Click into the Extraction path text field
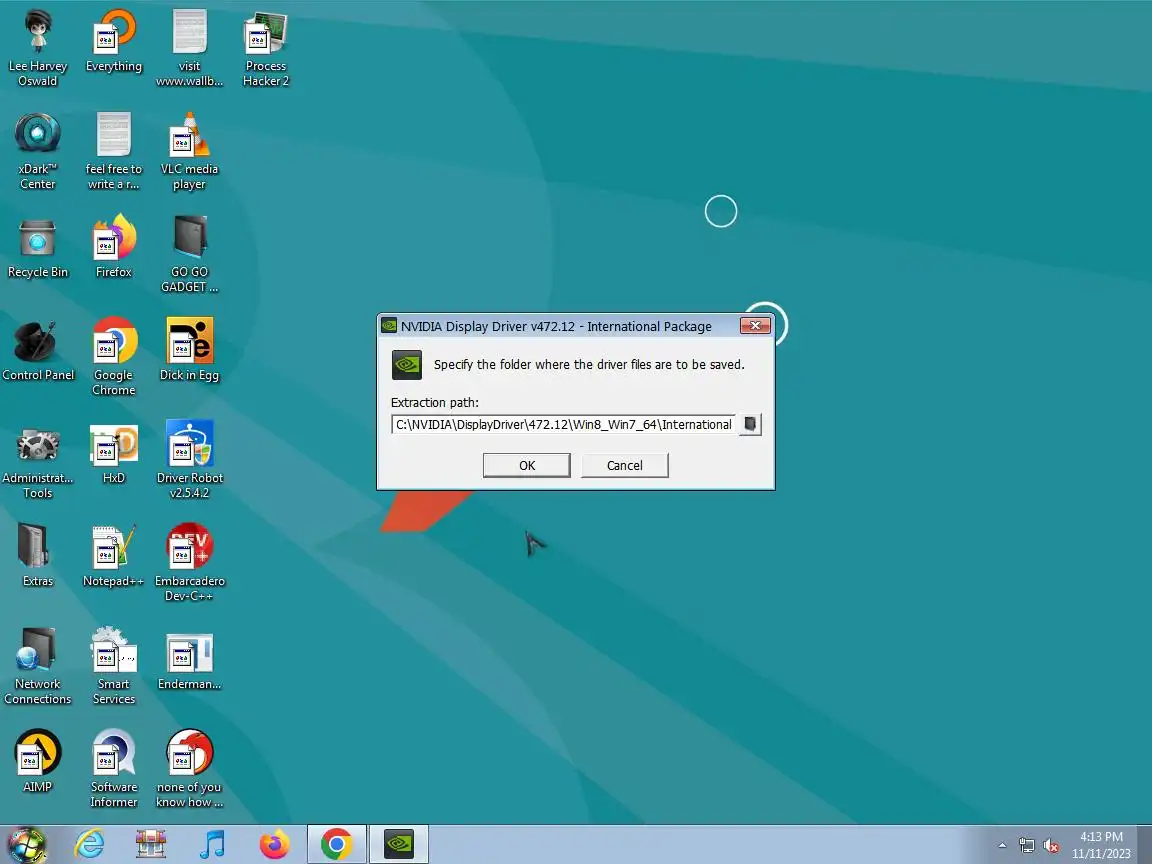The width and height of the screenshot is (1152, 864). pyautogui.click(x=564, y=424)
